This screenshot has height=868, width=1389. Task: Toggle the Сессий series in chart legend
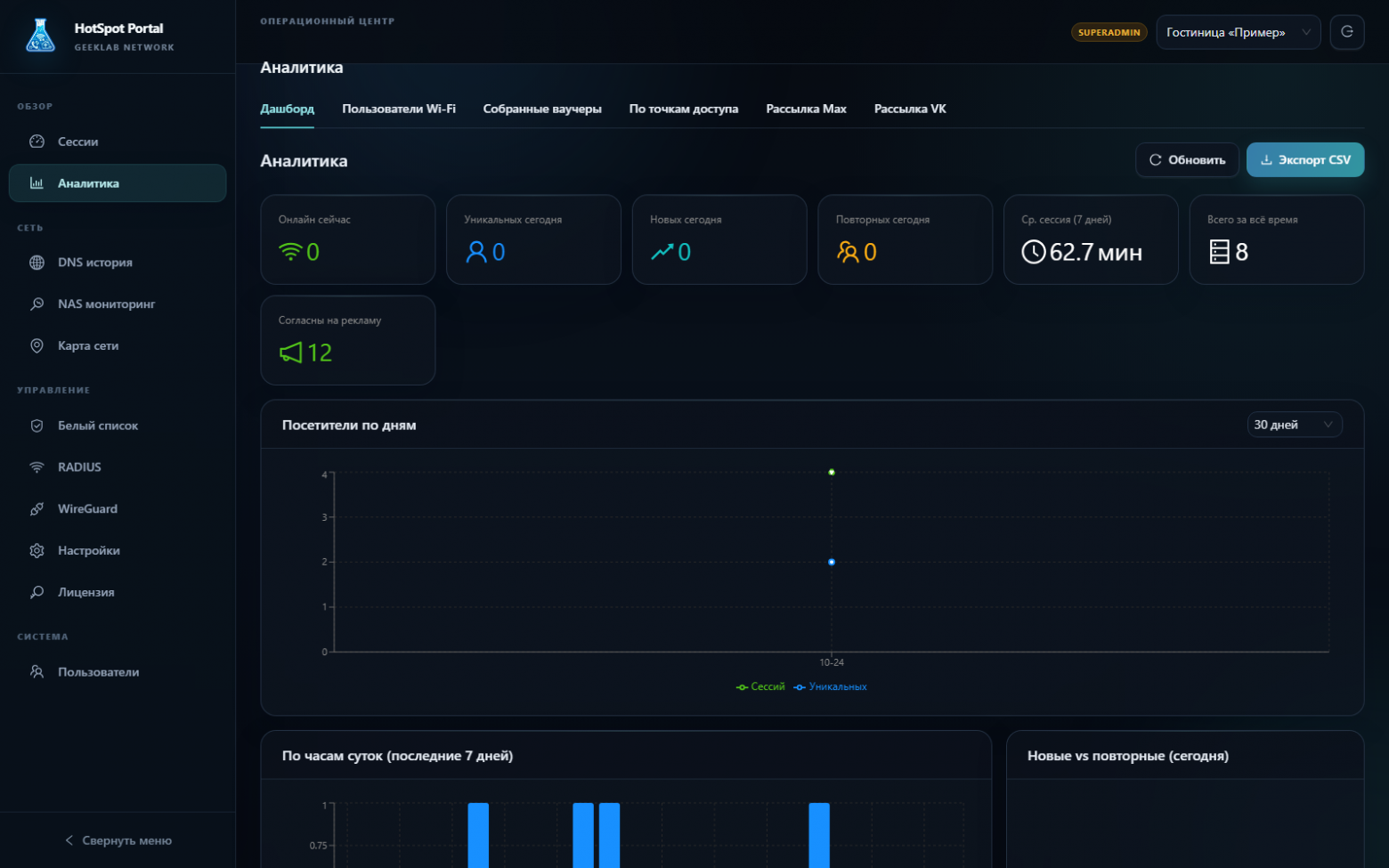760,686
